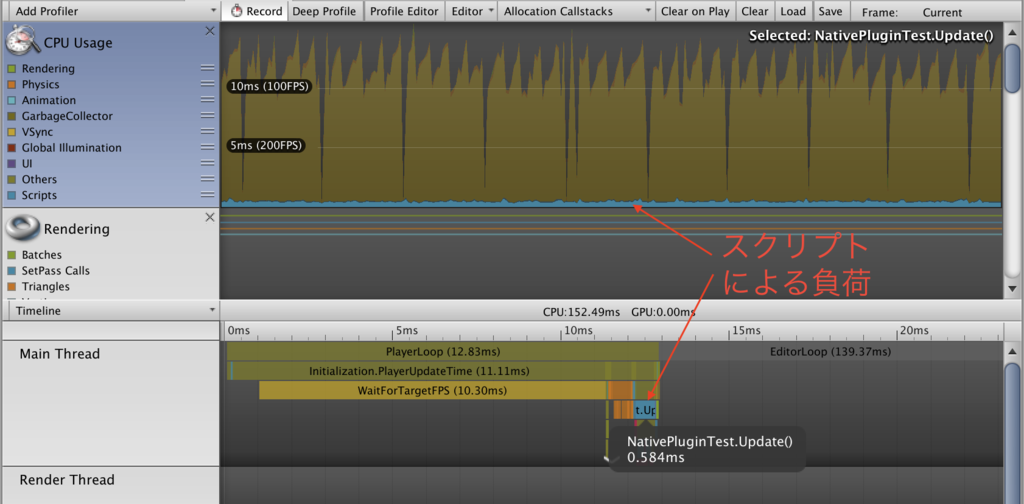Screen dimensions: 1024x504
Task: Toggle the Animation category color swatch
Action: pyautogui.click(x=11, y=101)
